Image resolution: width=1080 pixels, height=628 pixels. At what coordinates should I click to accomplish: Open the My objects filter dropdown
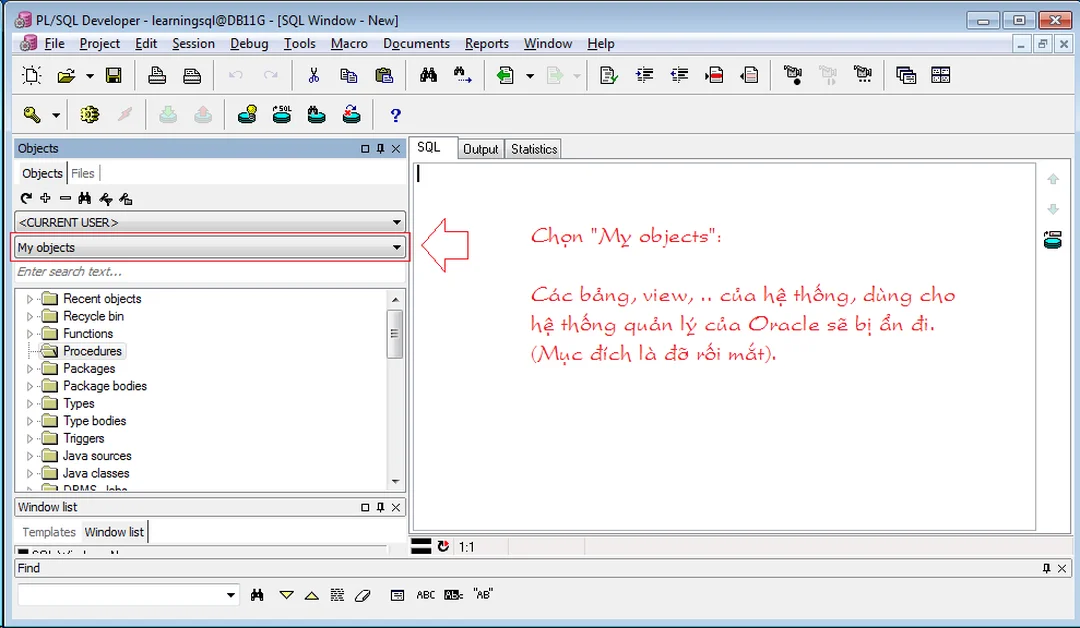(397, 247)
